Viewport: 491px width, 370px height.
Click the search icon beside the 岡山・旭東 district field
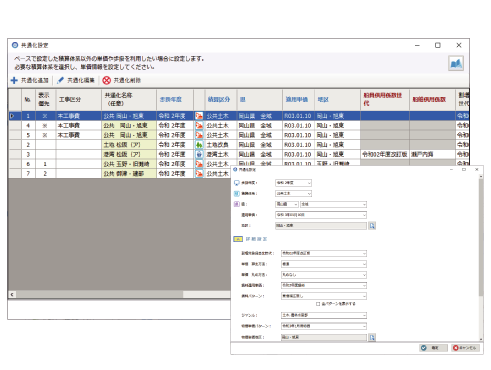click(x=372, y=226)
